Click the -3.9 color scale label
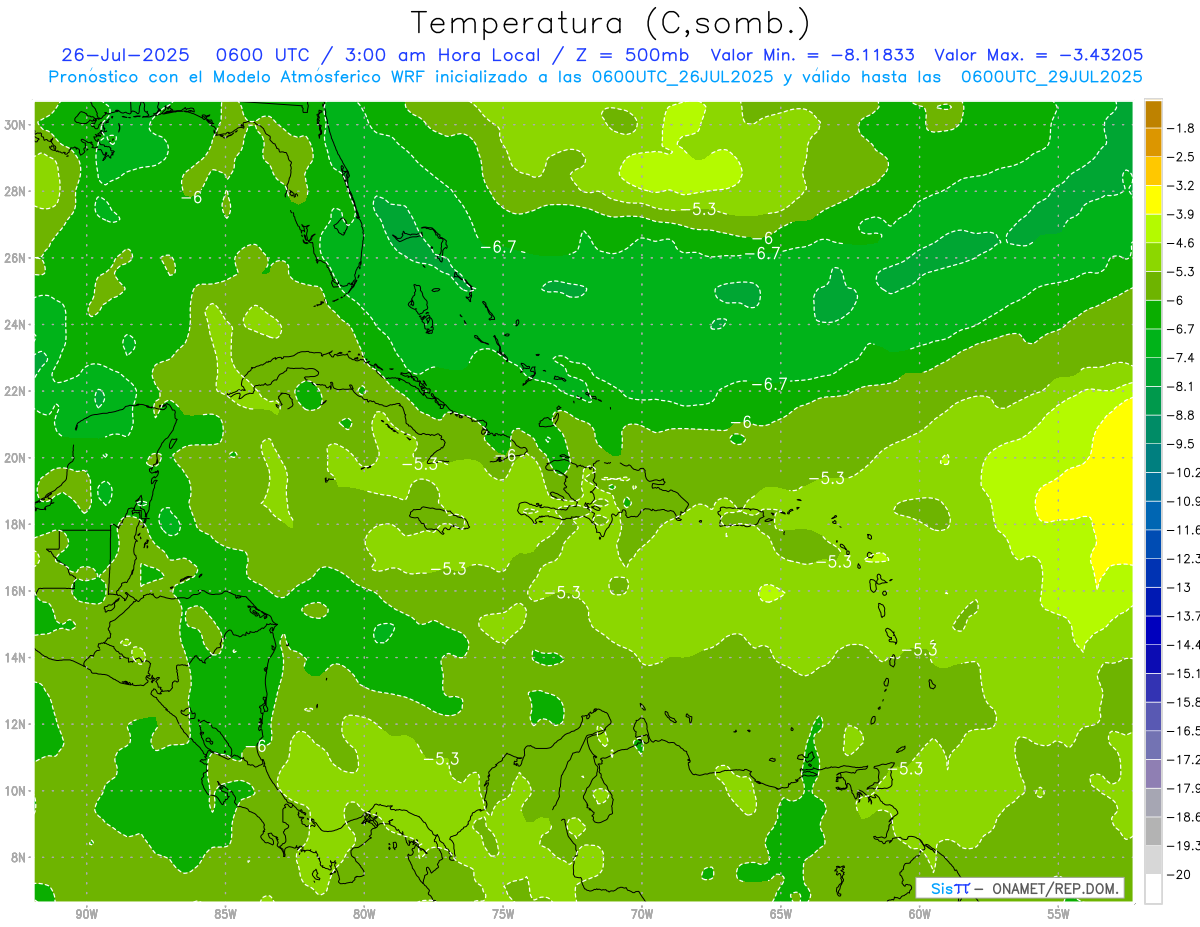 [1183, 214]
